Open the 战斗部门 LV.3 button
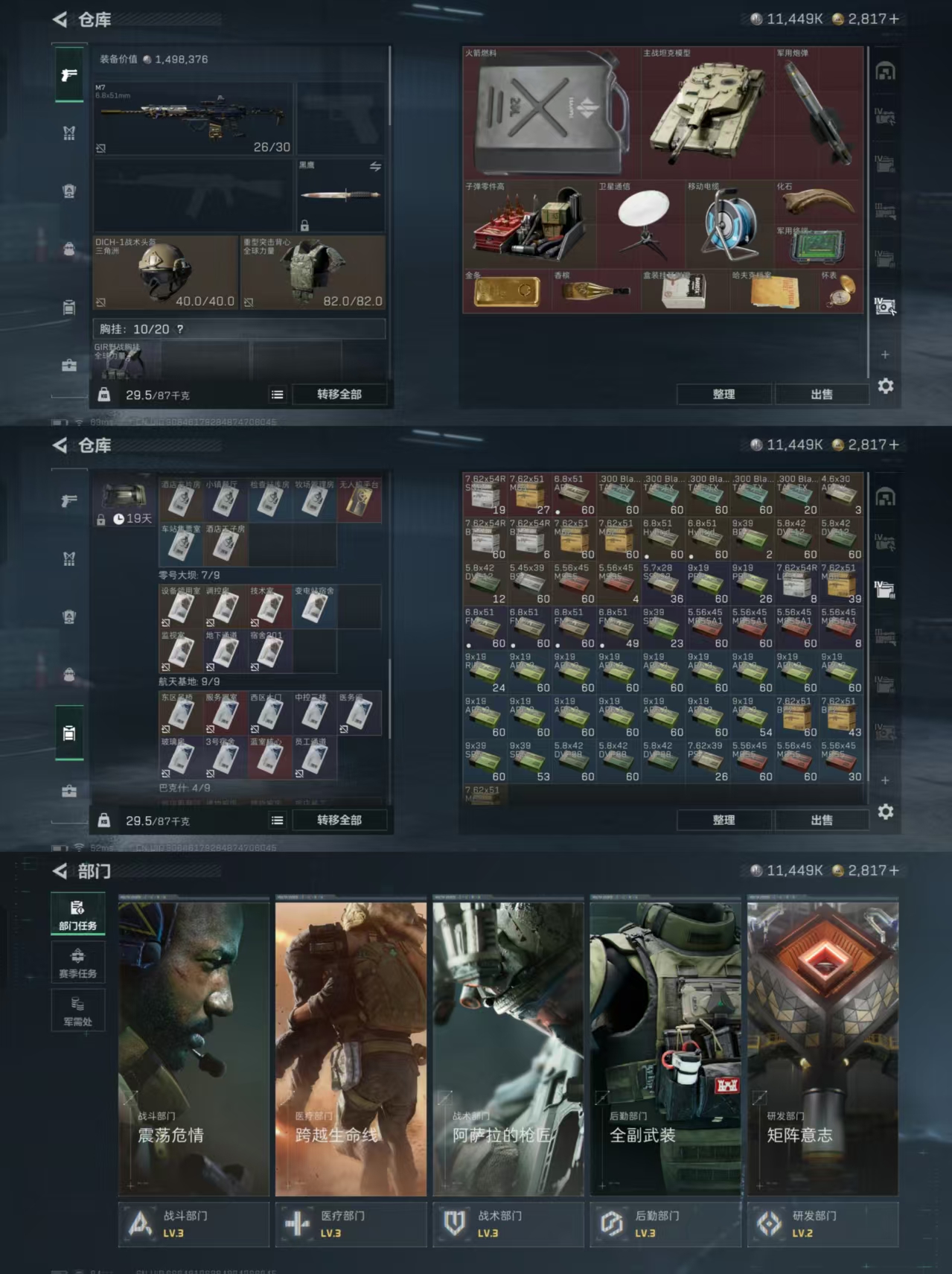 click(x=194, y=1223)
